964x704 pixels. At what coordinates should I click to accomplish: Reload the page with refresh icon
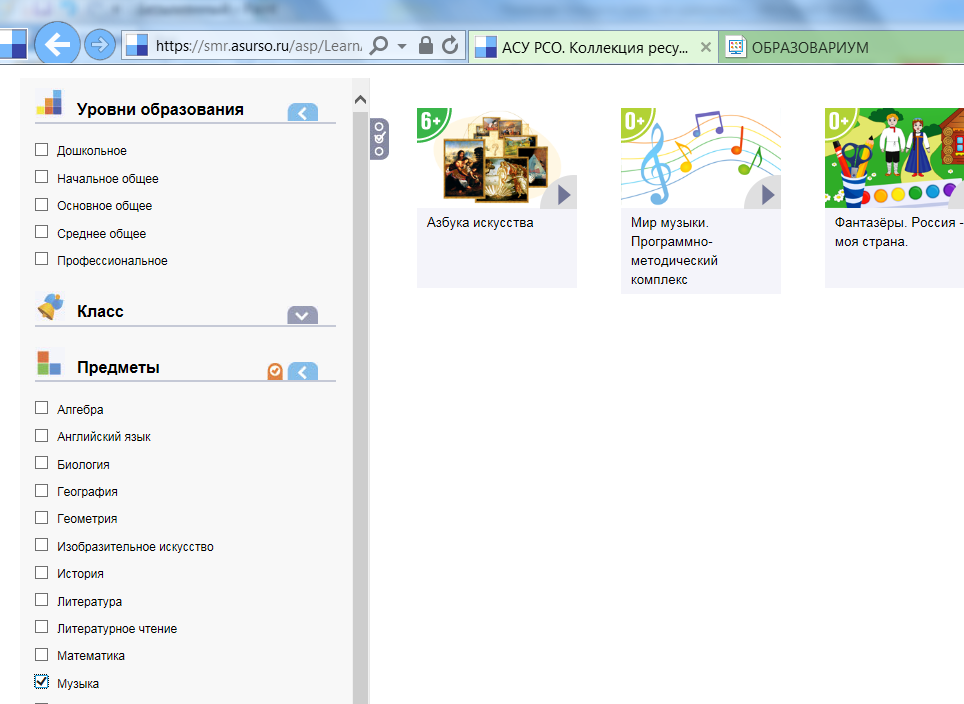(450, 45)
